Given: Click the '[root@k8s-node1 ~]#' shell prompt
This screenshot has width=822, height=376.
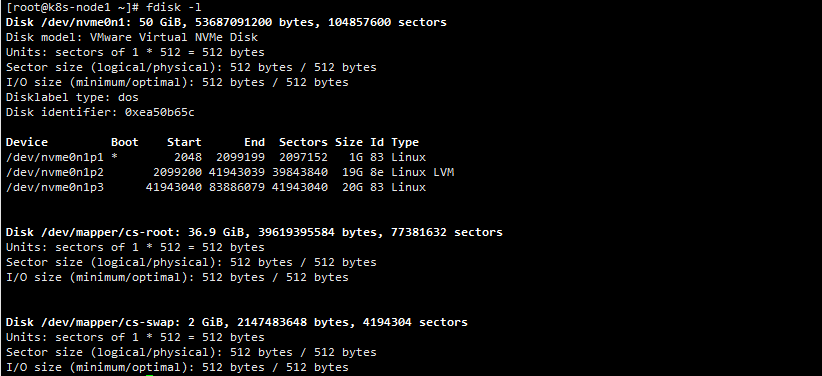Looking at the screenshot, I should coord(72,7).
